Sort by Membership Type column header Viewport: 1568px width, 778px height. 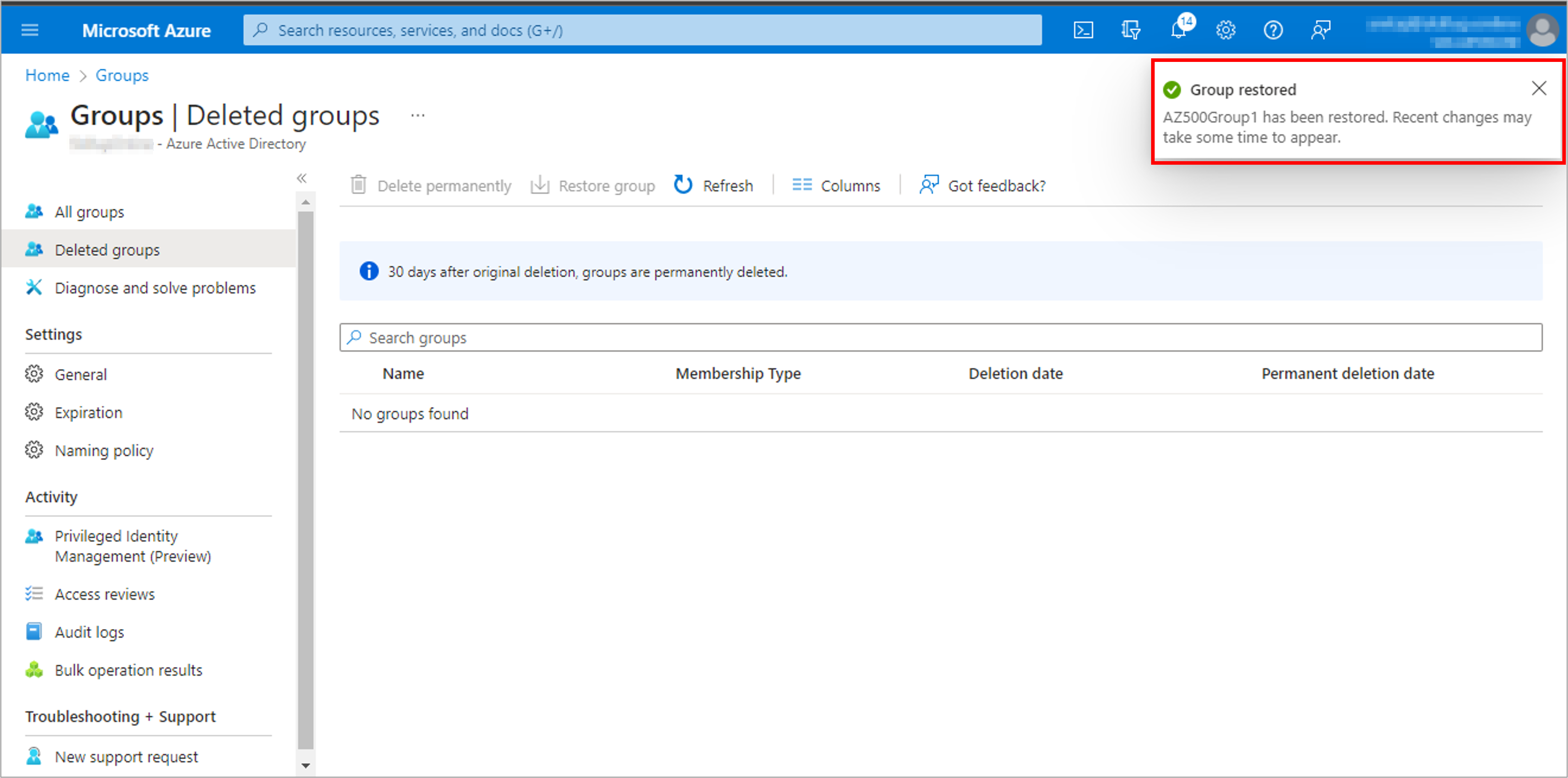[x=738, y=373]
